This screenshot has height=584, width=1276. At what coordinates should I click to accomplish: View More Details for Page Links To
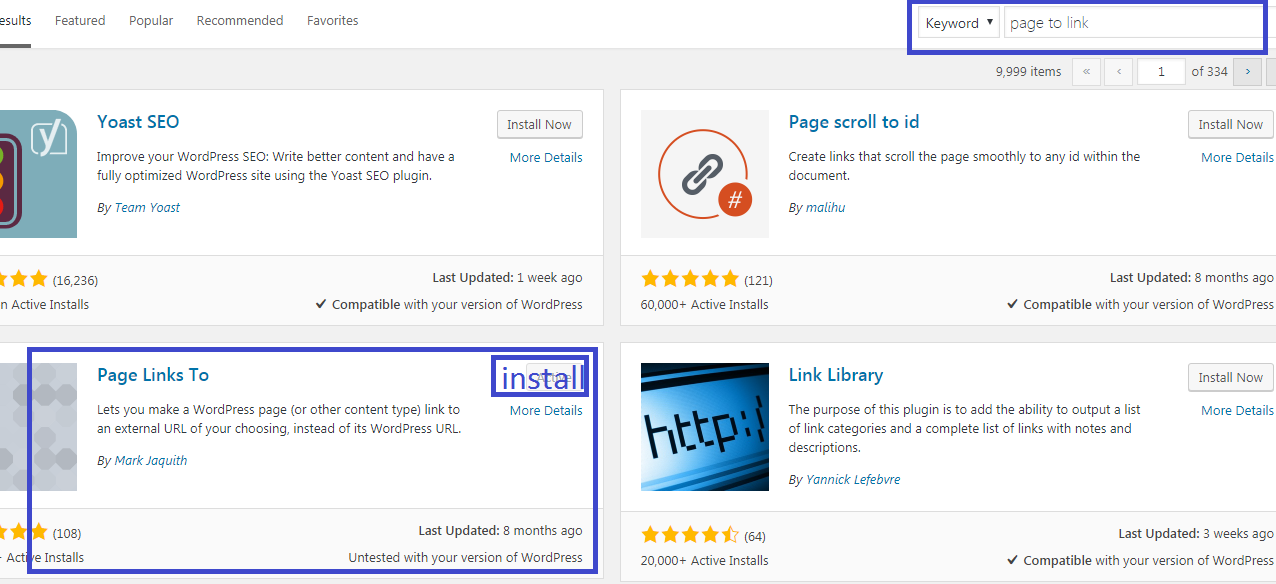click(x=545, y=410)
